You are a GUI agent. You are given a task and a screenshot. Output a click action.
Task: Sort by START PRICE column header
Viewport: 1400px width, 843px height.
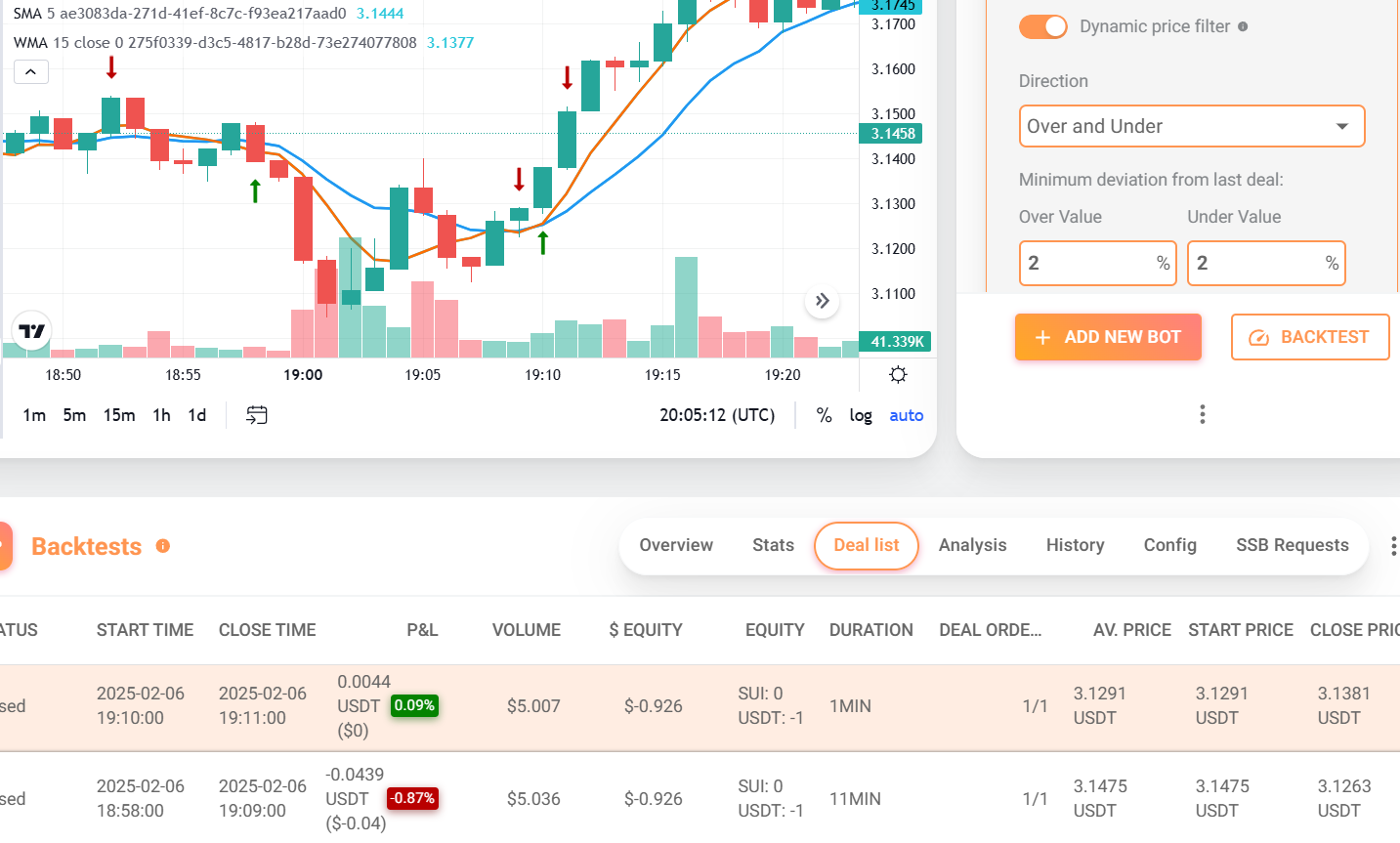[1241, 630]
